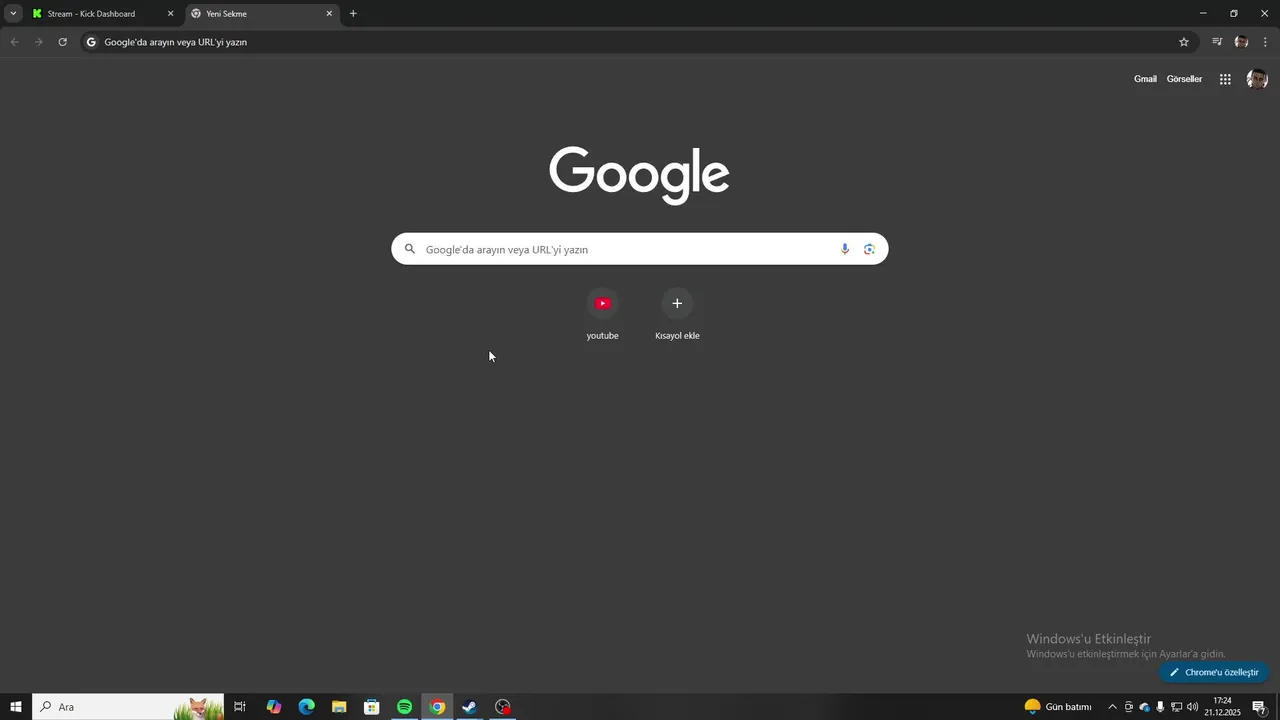
Task: Click the Meet Now camera tray icon
Action: click(1129, 707)
